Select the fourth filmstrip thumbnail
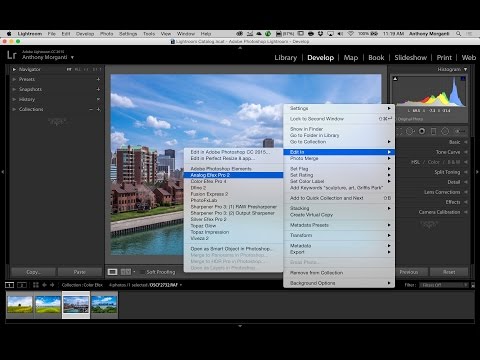This screenshot has height=360, width=480. click(104, 305)
